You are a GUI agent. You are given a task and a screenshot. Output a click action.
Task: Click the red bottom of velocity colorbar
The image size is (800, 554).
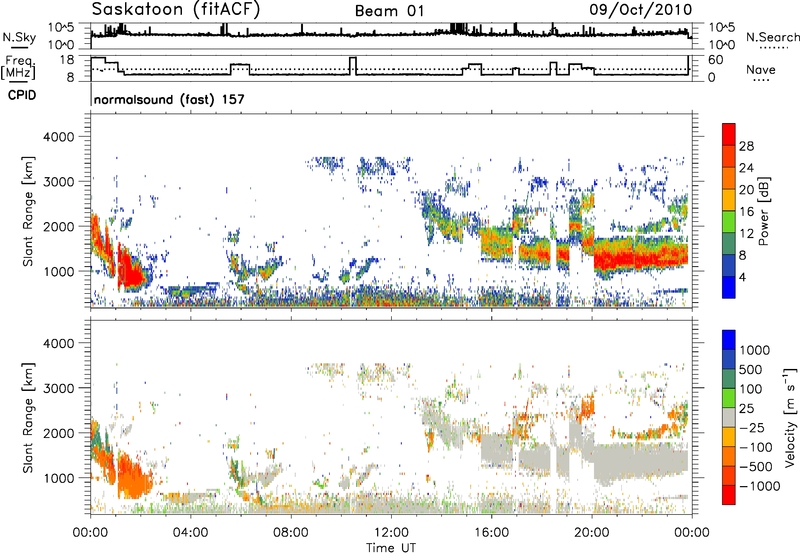click(729, 495)
